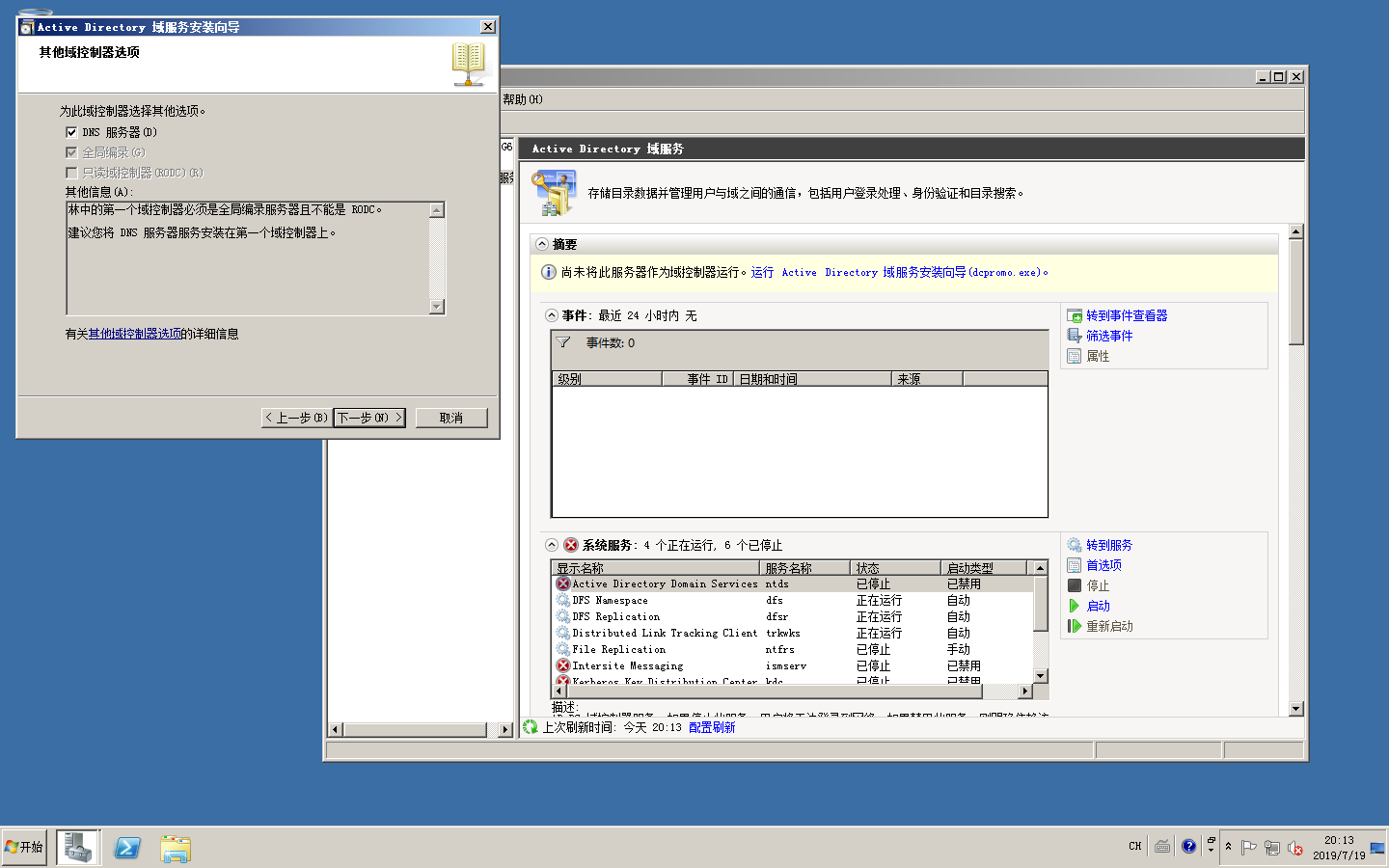This screenshot has height=868, width=1389.
Task: Uncheck the DNS 服务器 checkbox
Action: pos(71,132)
